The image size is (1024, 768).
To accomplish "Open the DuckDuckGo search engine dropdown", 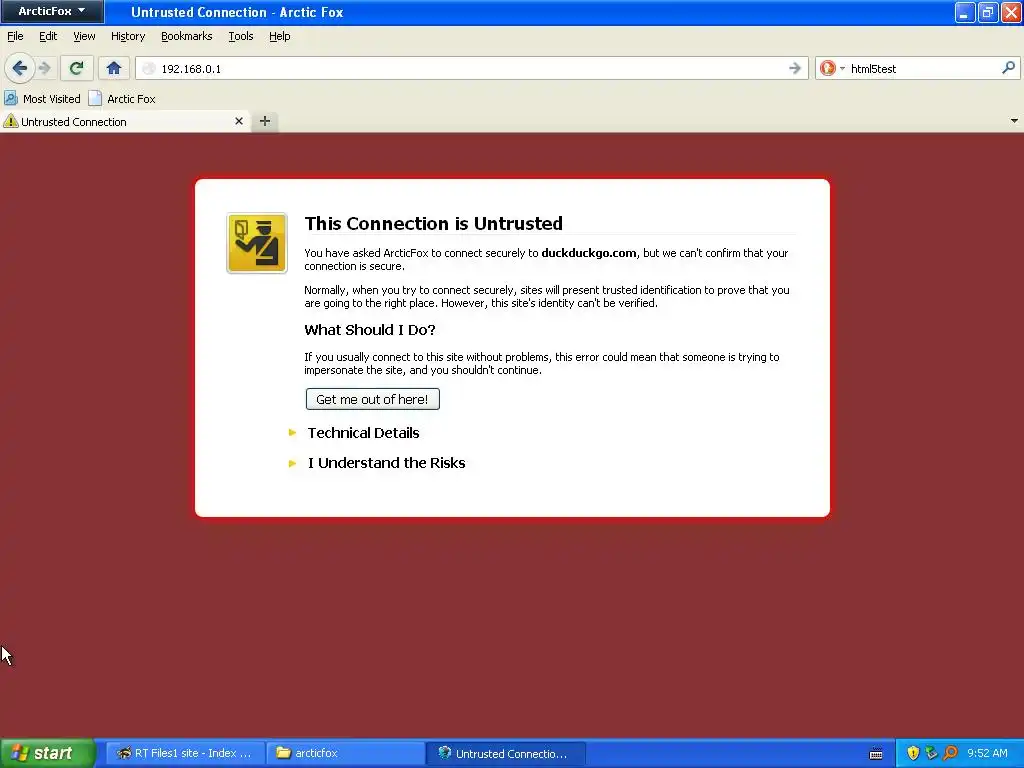I will [x=832, y=68].
